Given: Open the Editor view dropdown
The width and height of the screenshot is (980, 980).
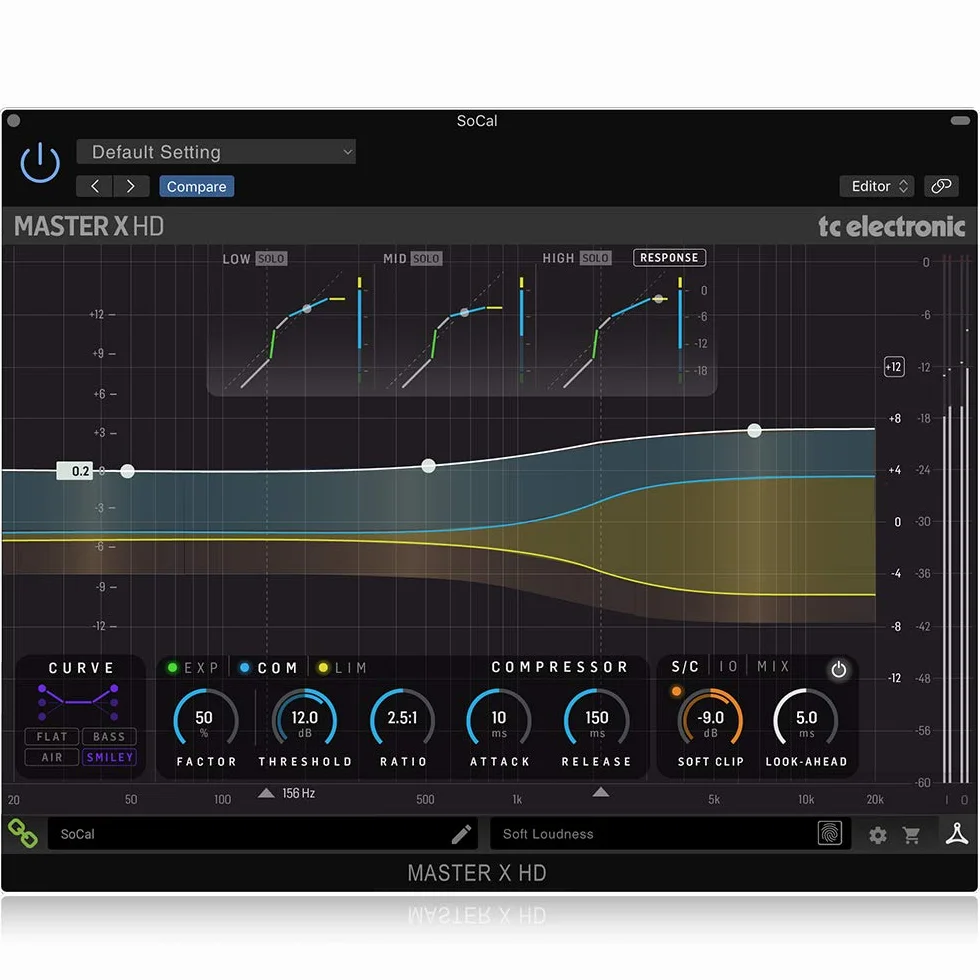Looking at the screenshot, I should (x=877, y=186).
